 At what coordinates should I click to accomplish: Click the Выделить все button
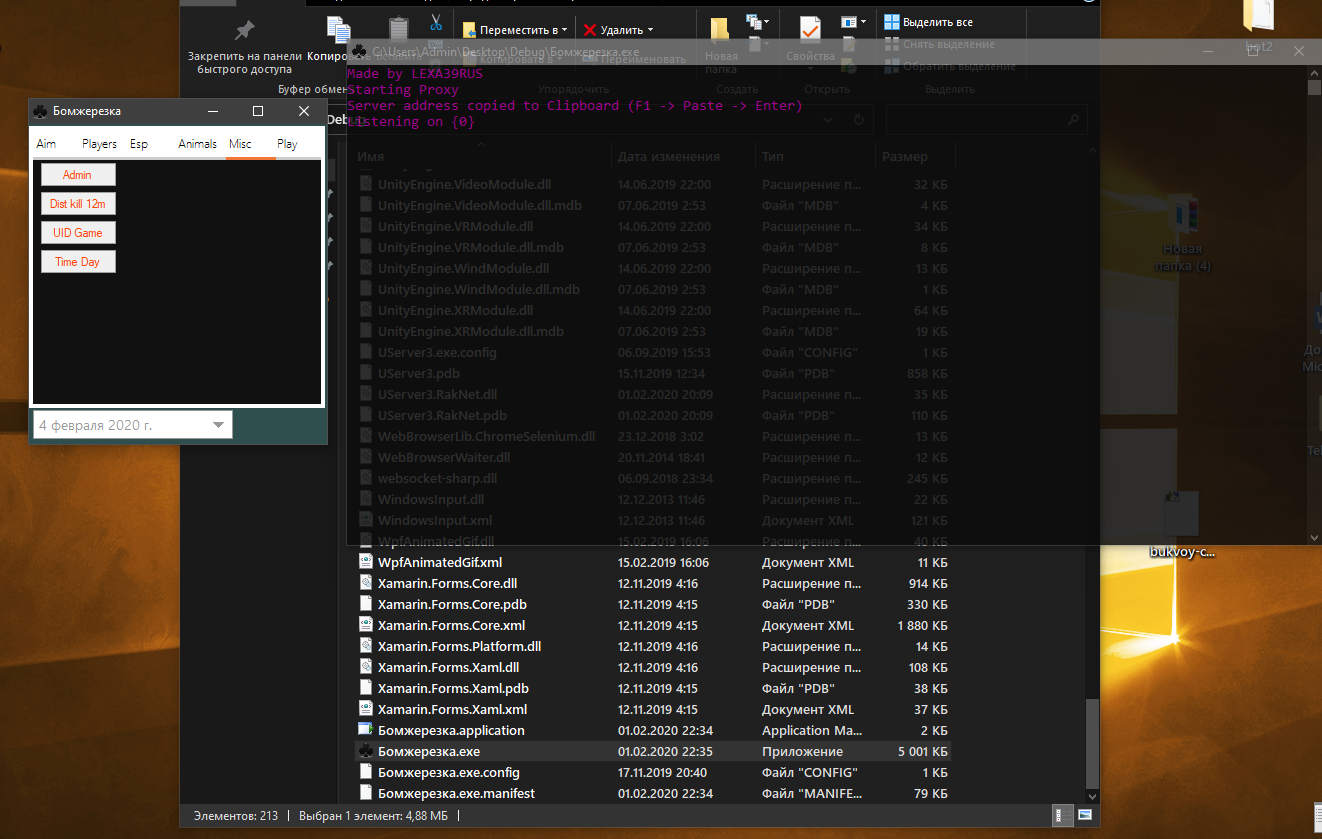coord(929,22)
